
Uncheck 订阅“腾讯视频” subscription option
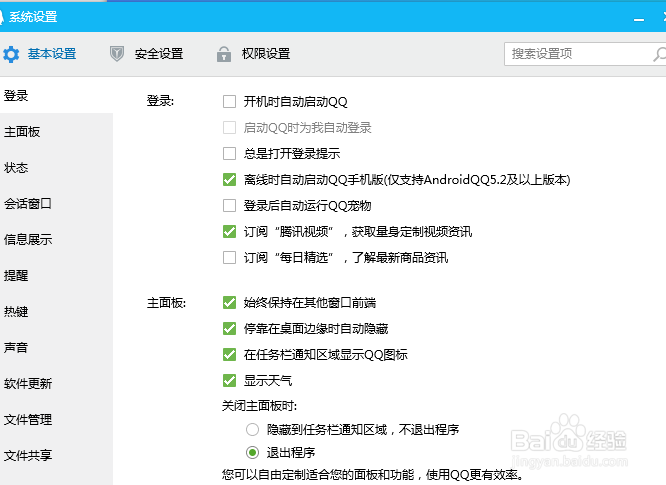[x=229, y=231]
